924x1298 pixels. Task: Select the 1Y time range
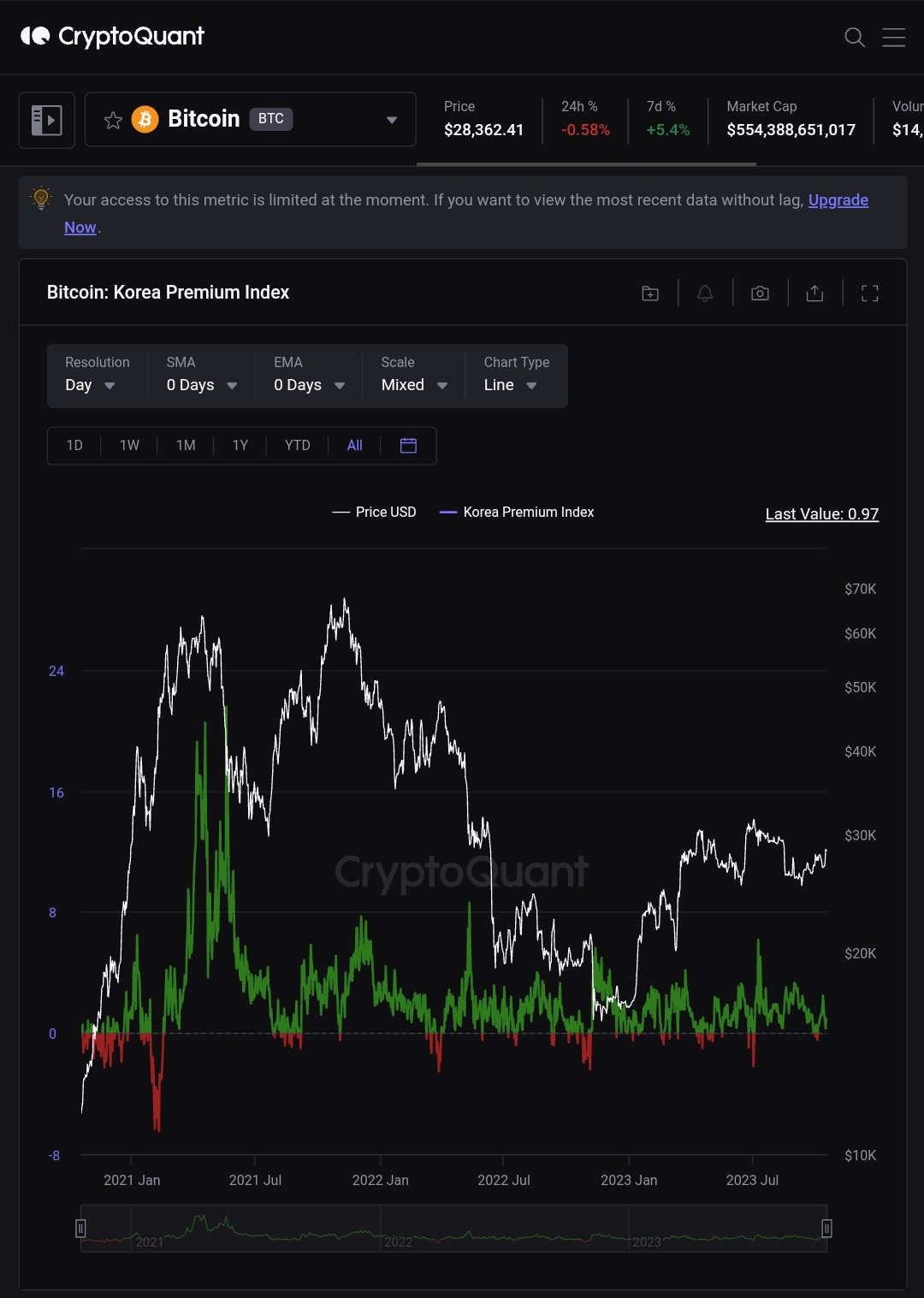click(240, 445)
